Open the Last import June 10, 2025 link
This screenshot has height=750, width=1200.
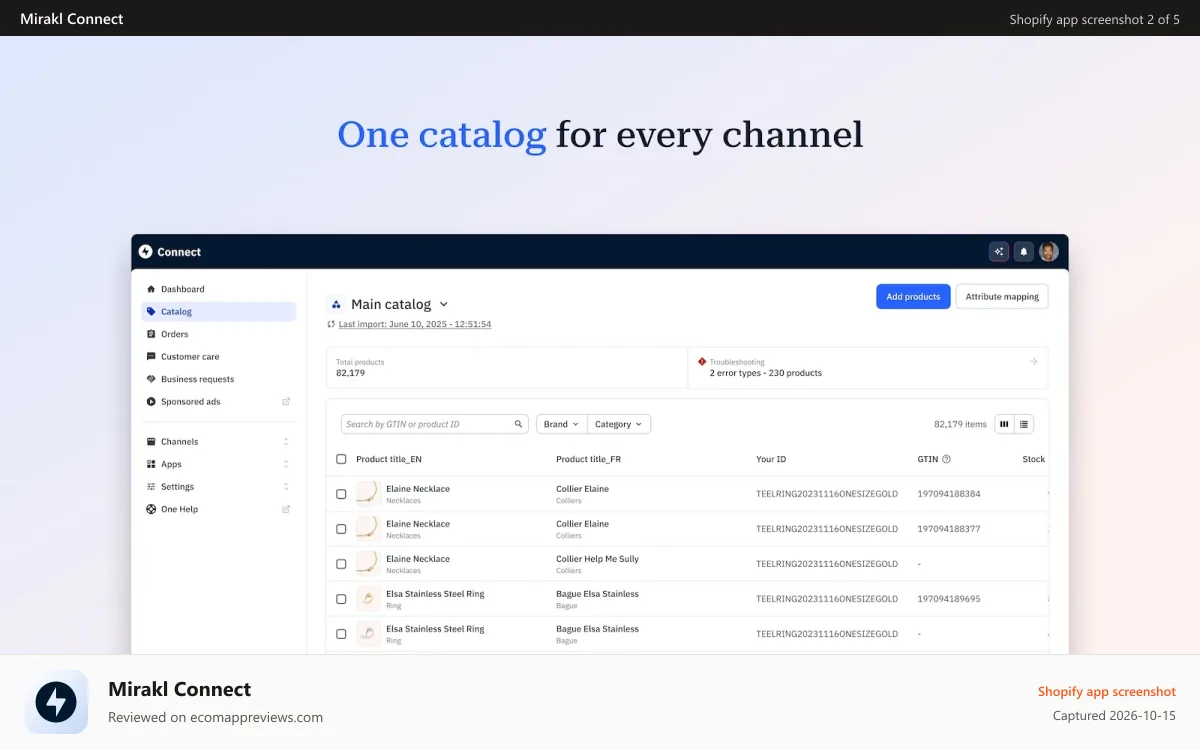[415, 324]
